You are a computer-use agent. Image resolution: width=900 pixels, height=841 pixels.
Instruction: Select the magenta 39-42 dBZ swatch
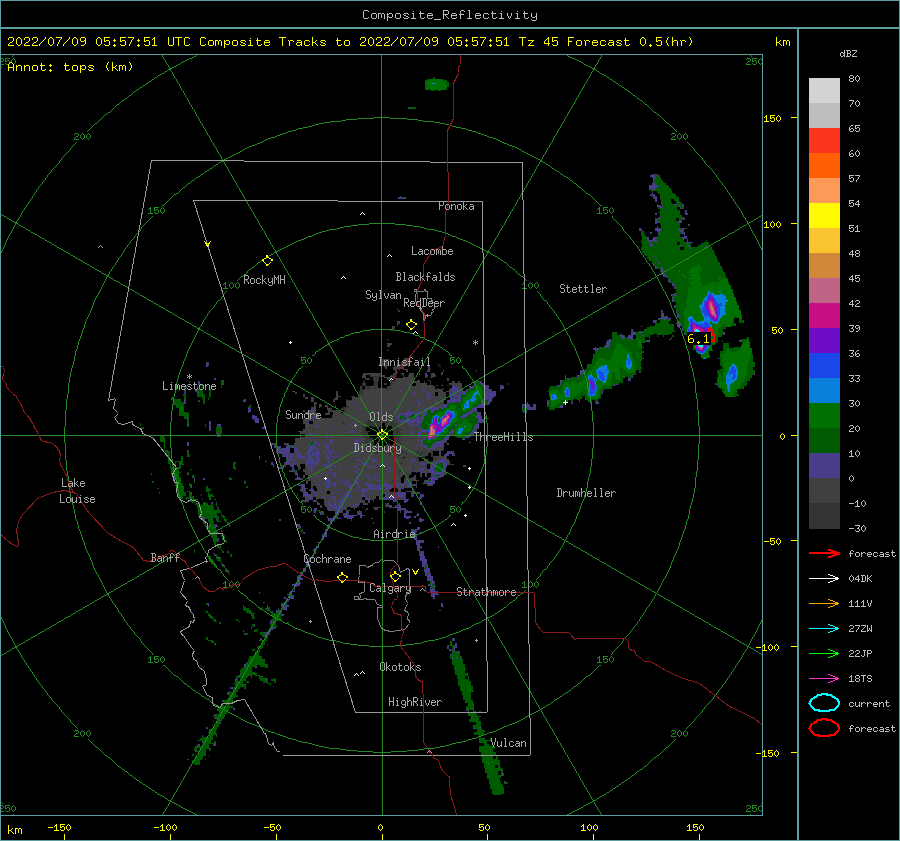point(824,315)
